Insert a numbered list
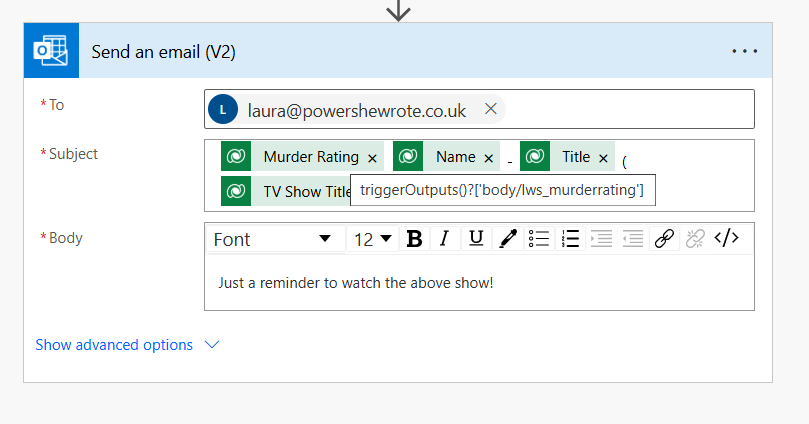Viewport: 809px width, 424px height. tap(570, 239)
